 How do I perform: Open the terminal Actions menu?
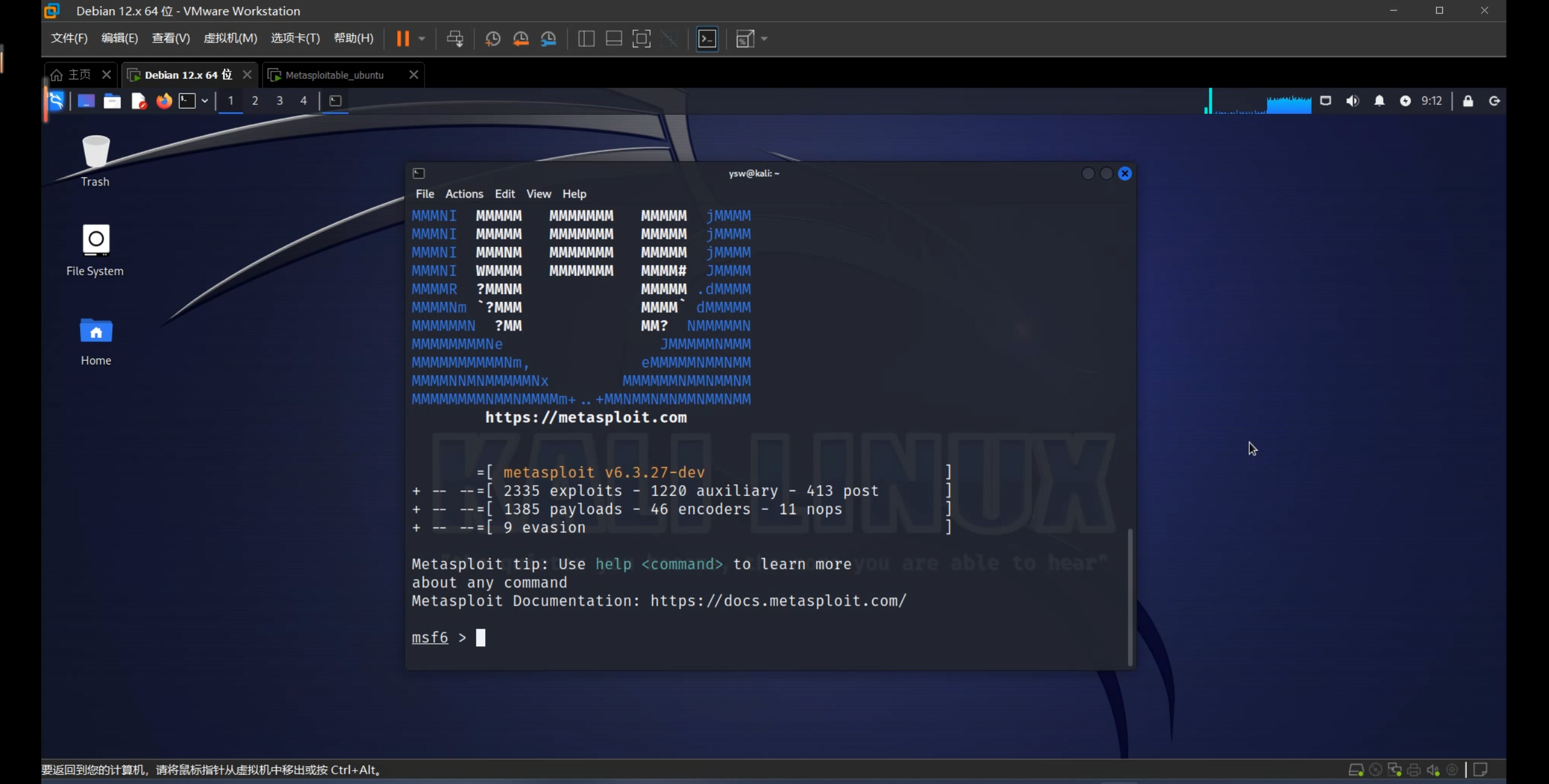click(x=464, y=194)
